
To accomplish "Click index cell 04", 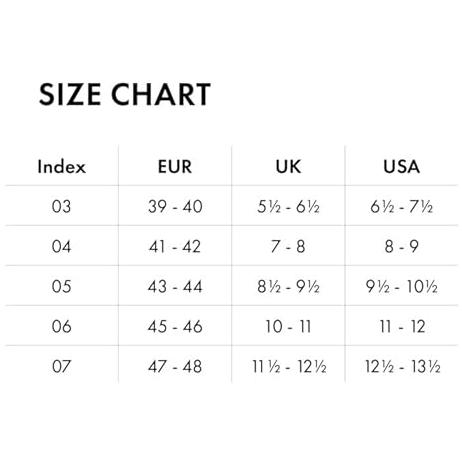I will click(62, 246).
